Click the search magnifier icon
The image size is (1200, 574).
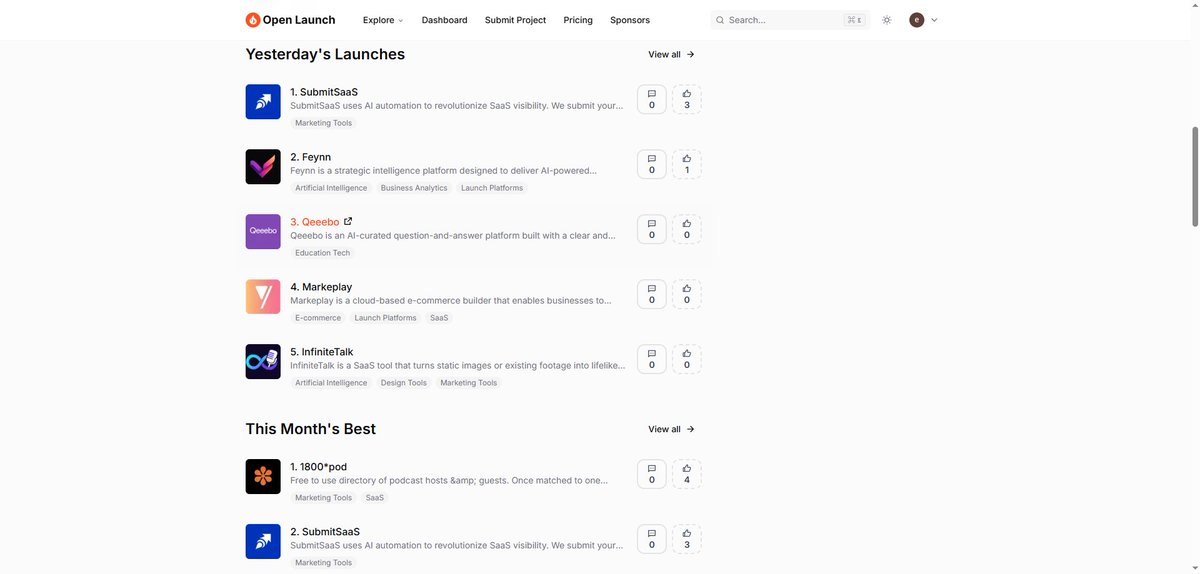coord(720,20)
